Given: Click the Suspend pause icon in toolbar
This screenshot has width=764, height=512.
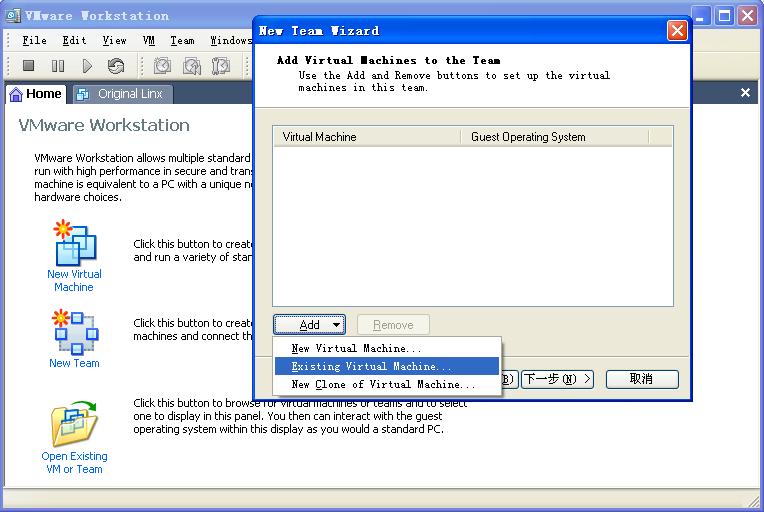Looking at the screenshot, I should (58, 66).
